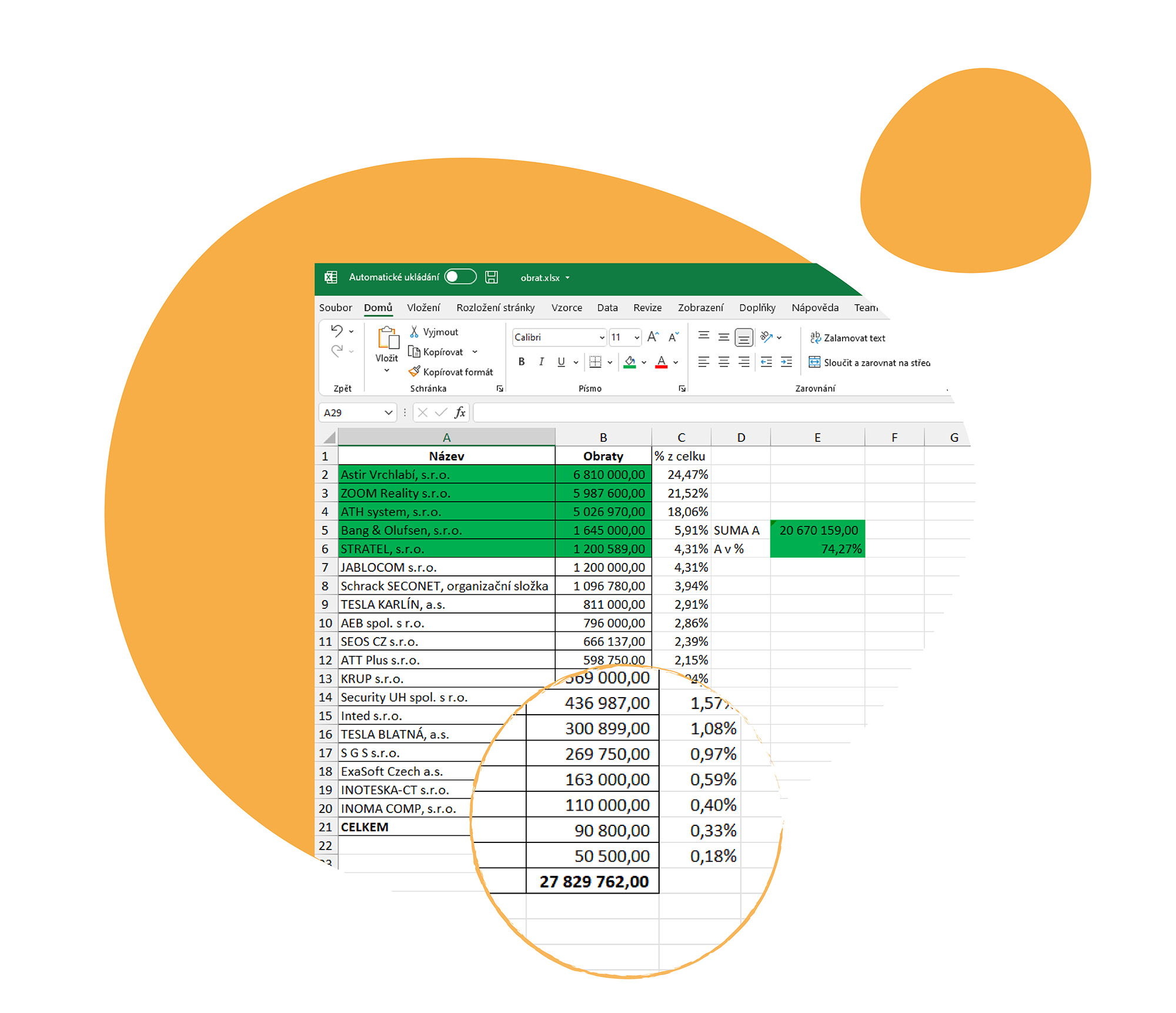Expand the Kopírovat dropdown arrow
1176x1013 pixels.
click(475, 352)
